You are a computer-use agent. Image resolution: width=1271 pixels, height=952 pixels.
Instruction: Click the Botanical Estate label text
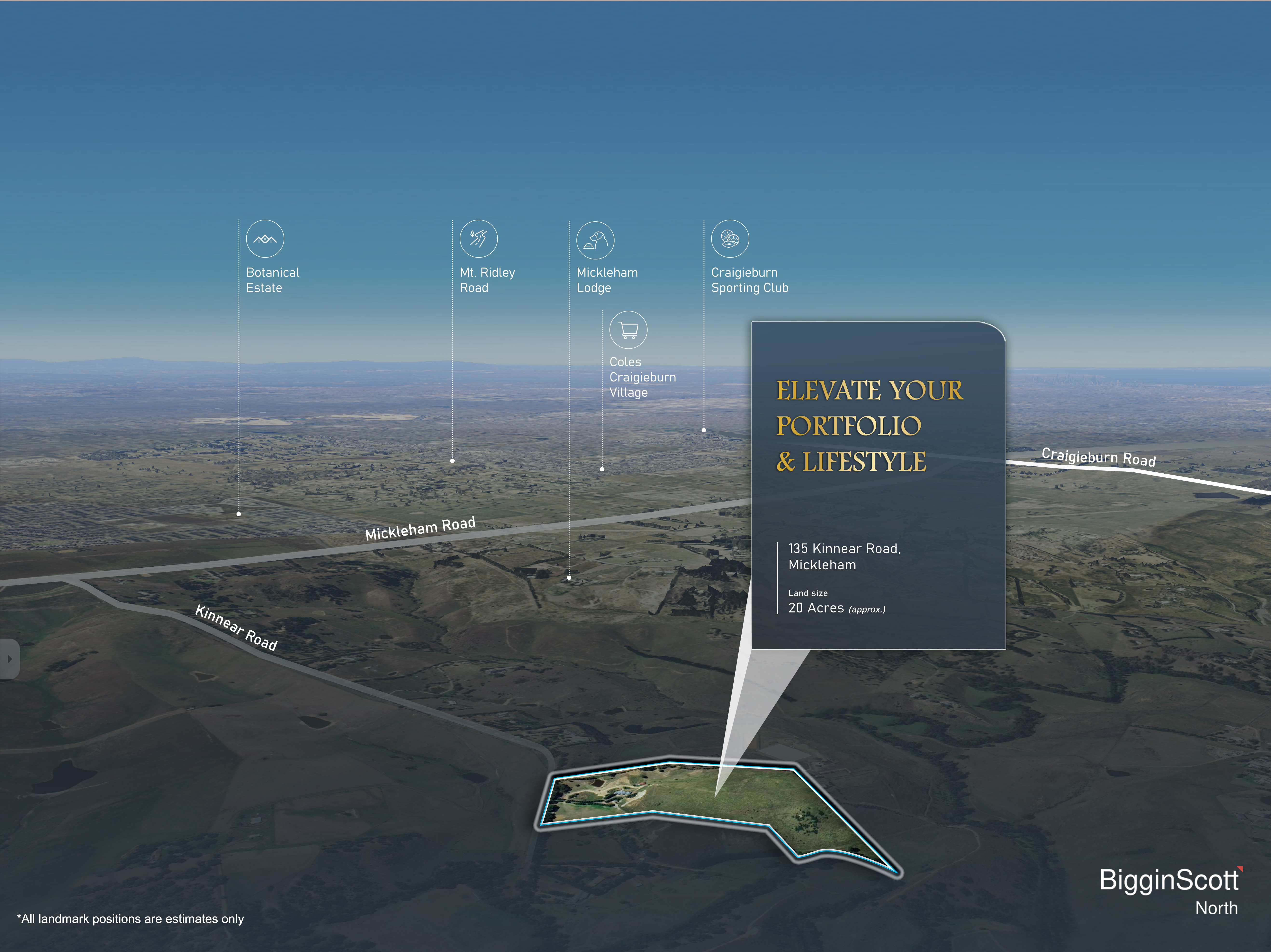tap(272, 280)
